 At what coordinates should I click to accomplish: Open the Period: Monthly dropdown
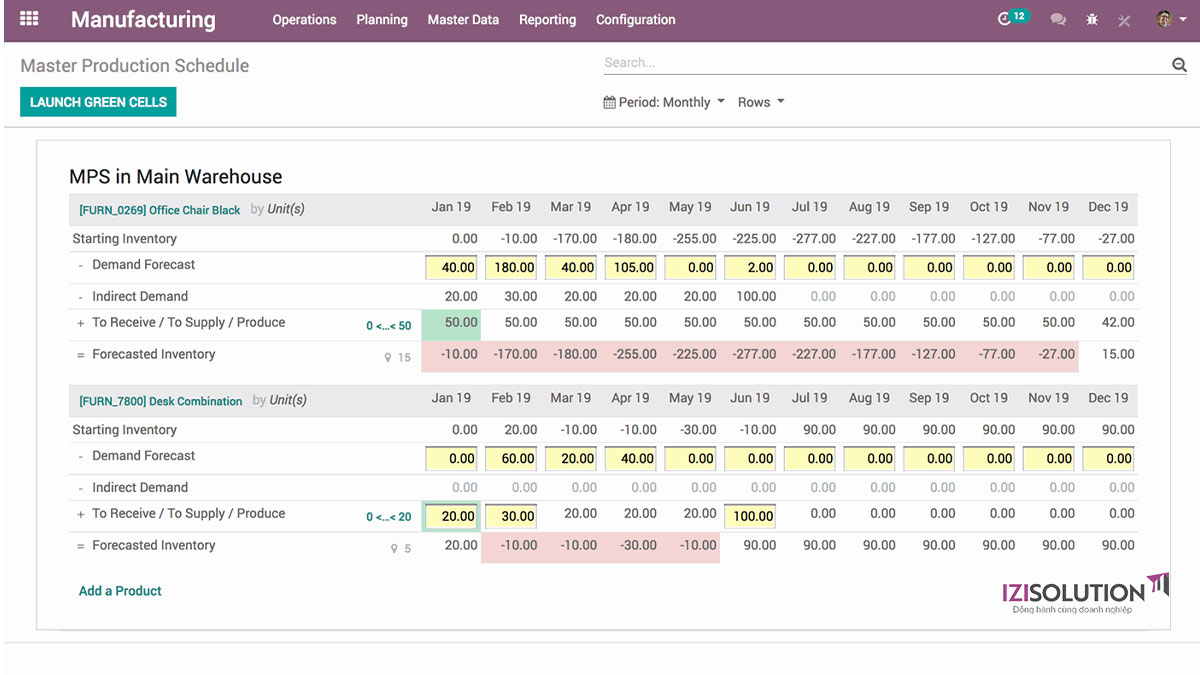[664, 102]
